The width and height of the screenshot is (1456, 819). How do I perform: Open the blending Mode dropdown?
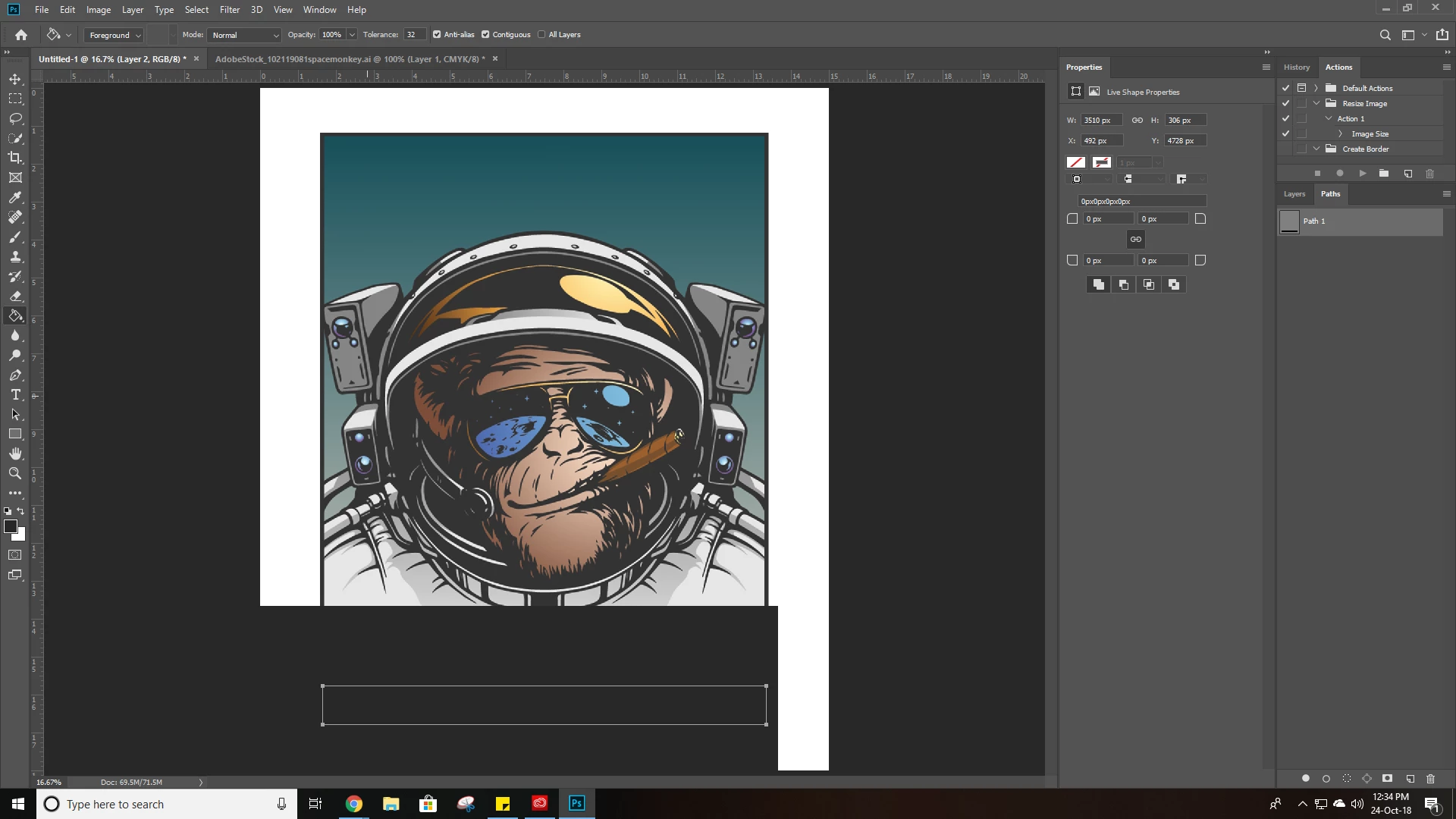click(245, 35)
